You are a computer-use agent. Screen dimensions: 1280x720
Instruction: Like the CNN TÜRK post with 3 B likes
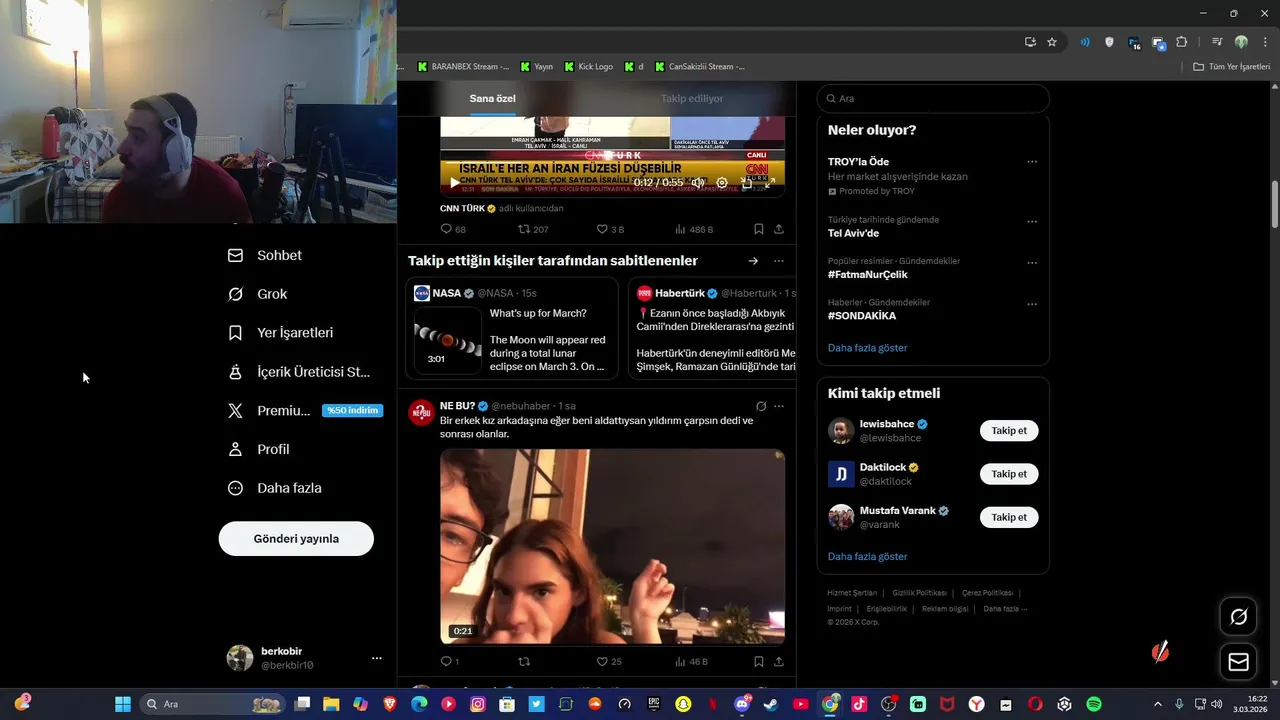pyautogui.click(x=610, y=229)
